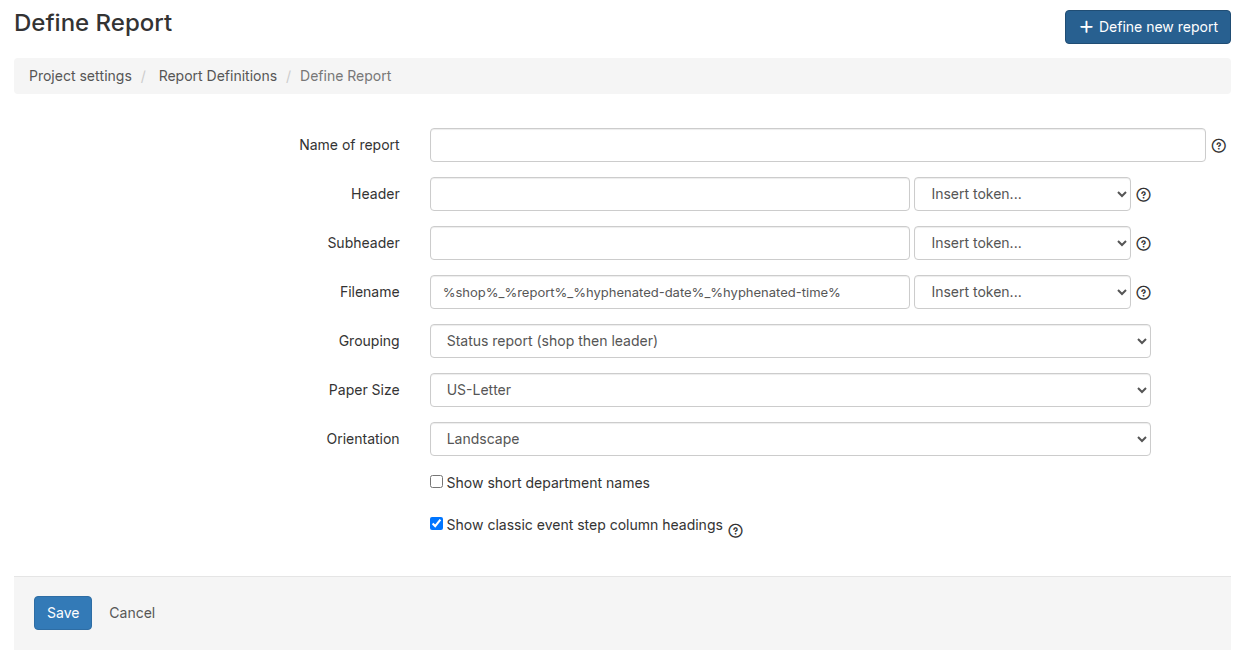Viewport: 1245px width, 659px height.
Task: Open Subheader Insert token dropdown
Action: [x=1022, y=243]
